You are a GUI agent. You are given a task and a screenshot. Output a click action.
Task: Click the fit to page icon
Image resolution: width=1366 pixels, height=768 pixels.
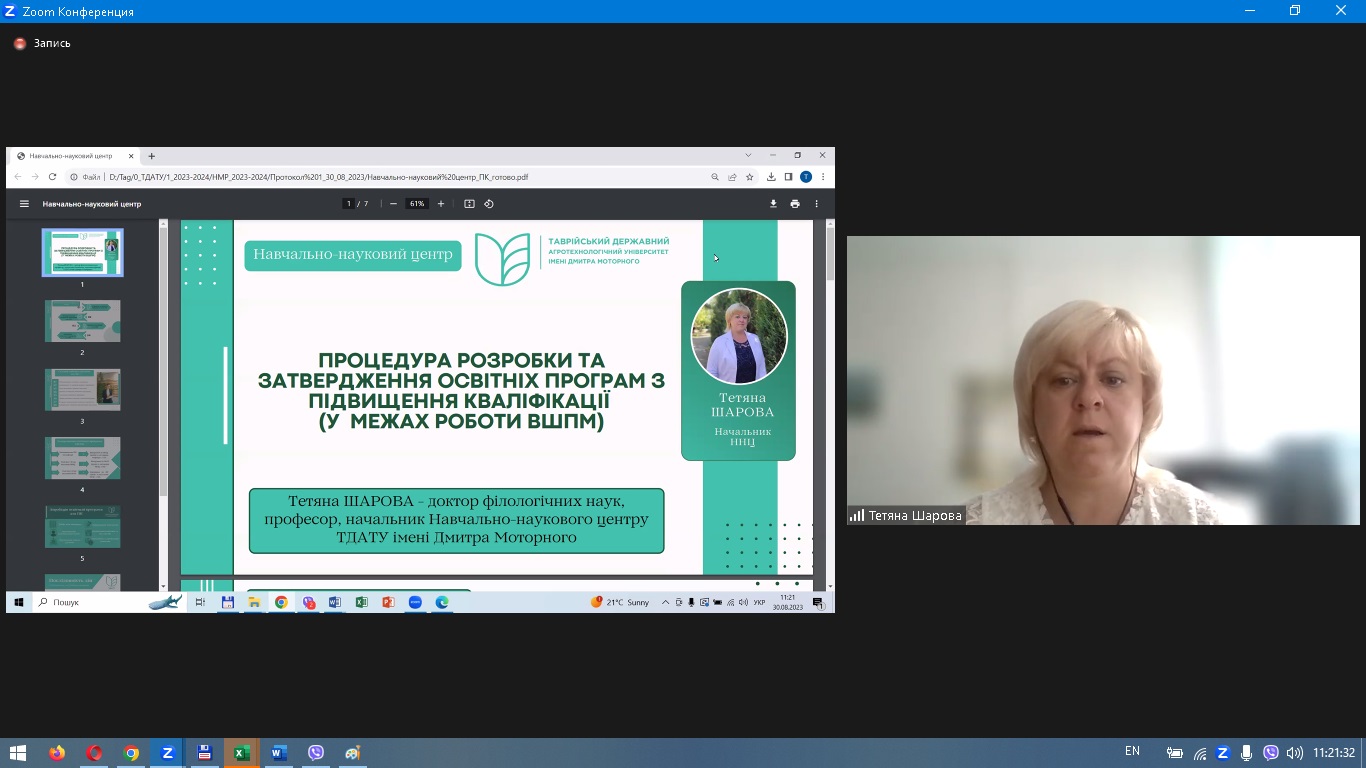coord(469,204)
